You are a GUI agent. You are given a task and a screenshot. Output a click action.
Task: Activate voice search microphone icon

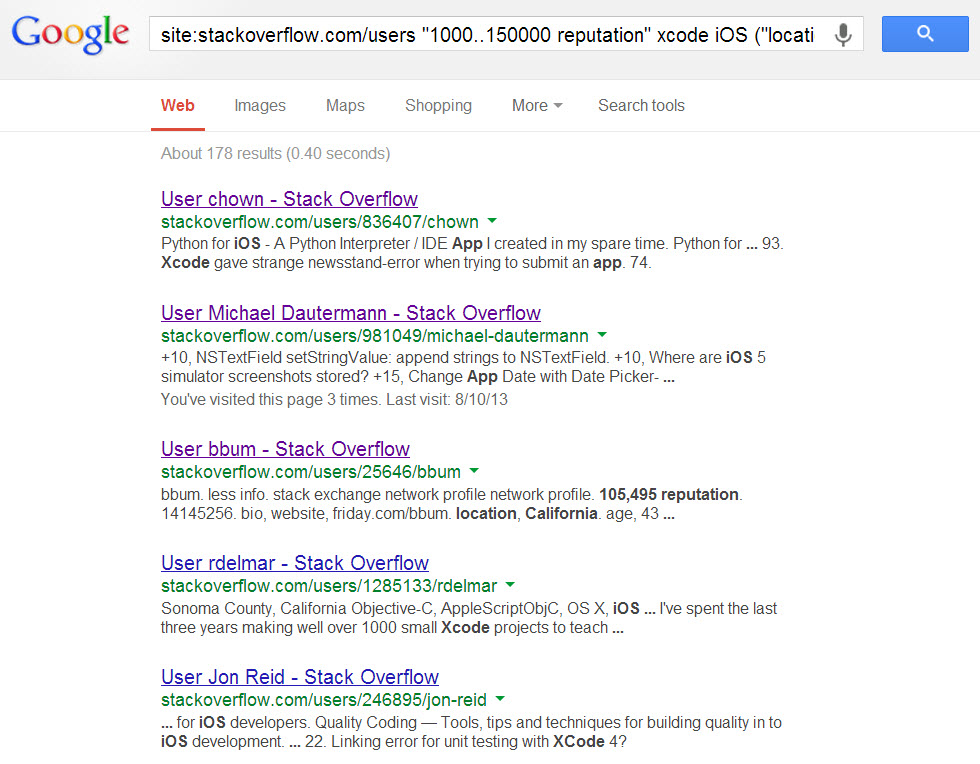coord(843,35)
